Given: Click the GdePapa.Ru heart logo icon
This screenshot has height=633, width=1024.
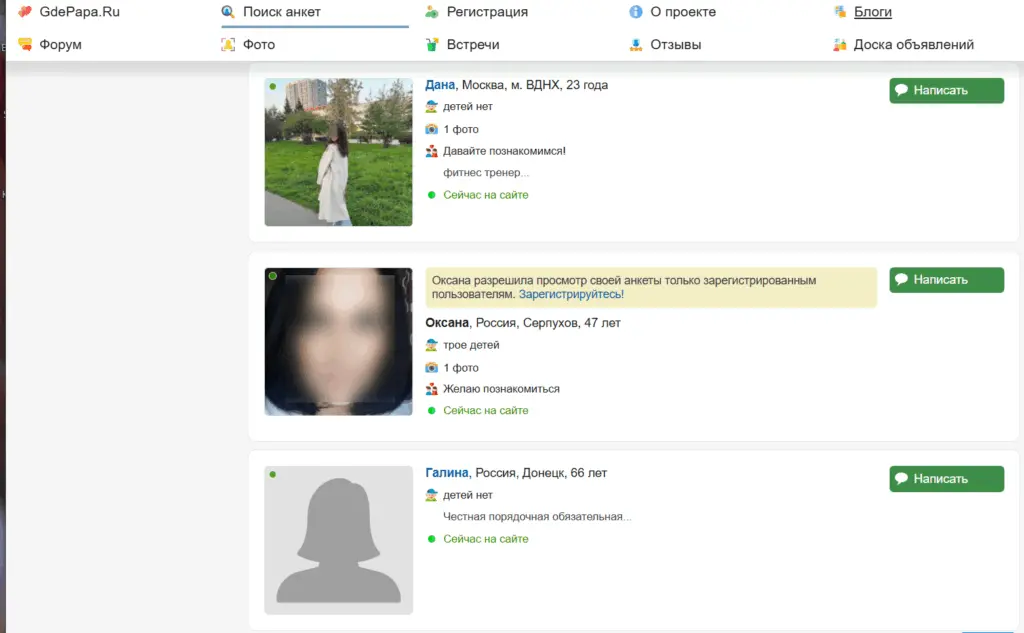Looking at the screenshot, I should (x=25, y=12).
